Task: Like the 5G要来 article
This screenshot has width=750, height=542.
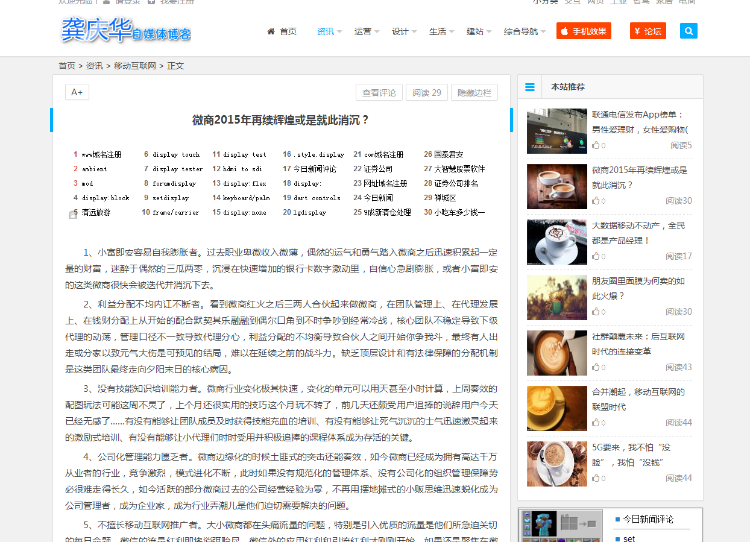Action: [598, 478]
